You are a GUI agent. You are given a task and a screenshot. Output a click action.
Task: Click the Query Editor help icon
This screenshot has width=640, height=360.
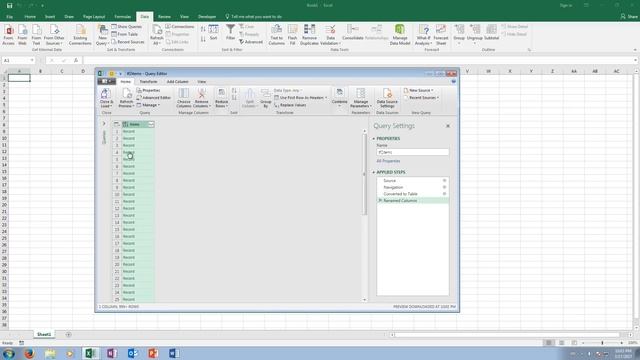(453, 82)
